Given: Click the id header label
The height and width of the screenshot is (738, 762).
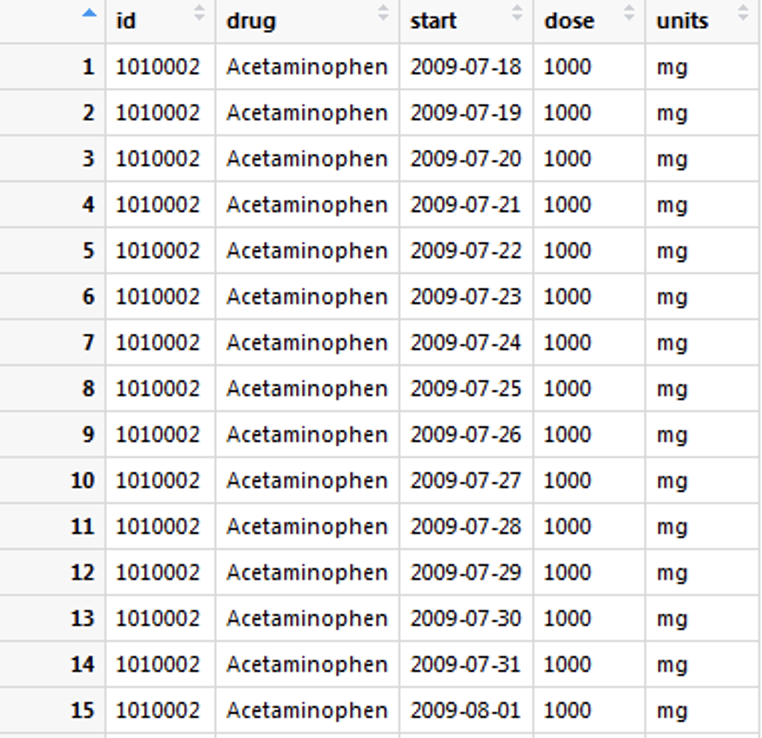Looking at the screenshot, I should pos(126,21).
